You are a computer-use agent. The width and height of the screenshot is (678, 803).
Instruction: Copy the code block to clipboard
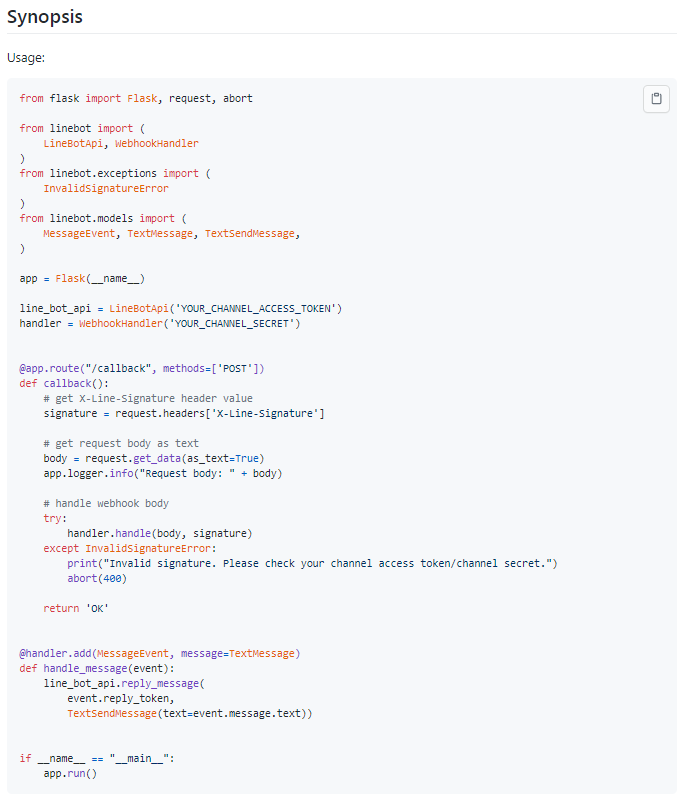656,99
